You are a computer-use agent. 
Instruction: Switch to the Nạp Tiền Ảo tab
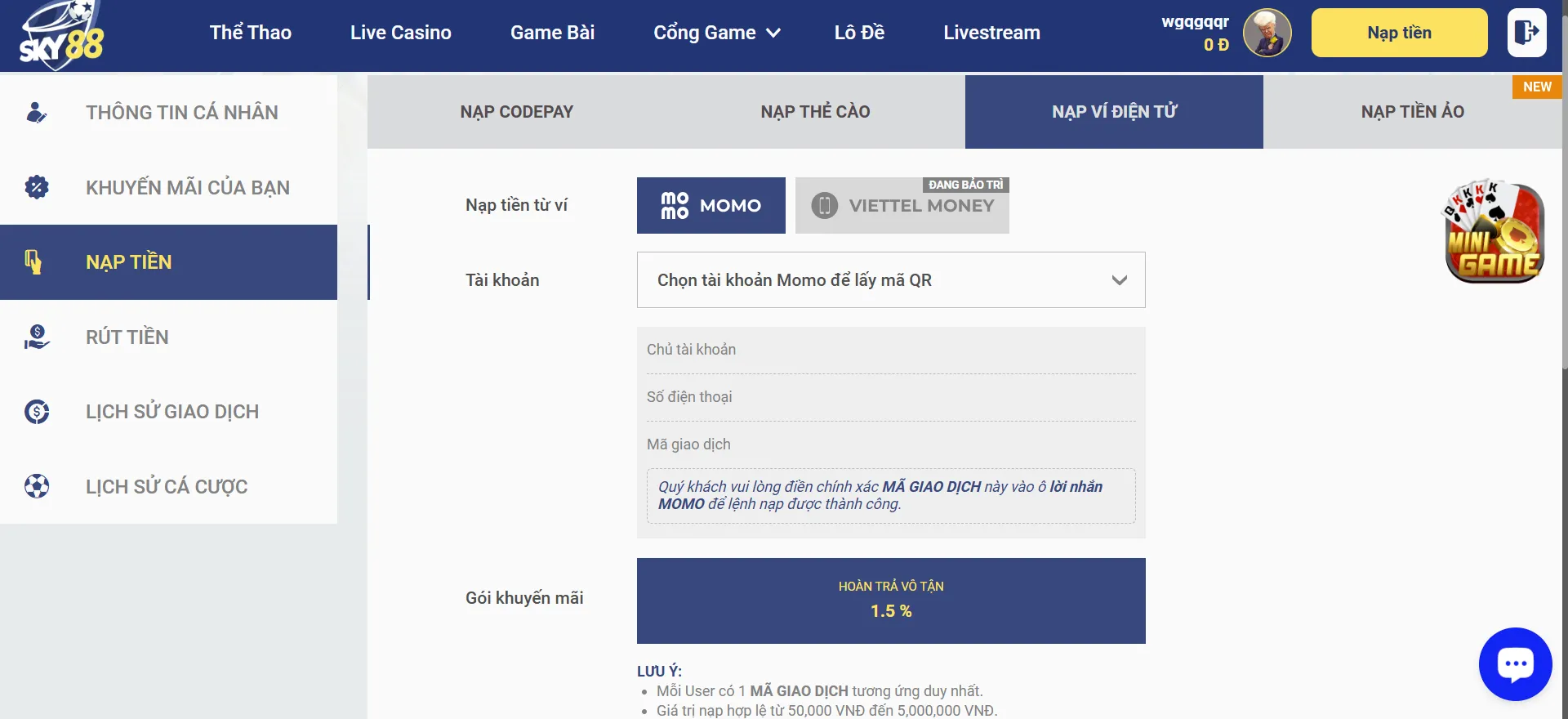1412,112
